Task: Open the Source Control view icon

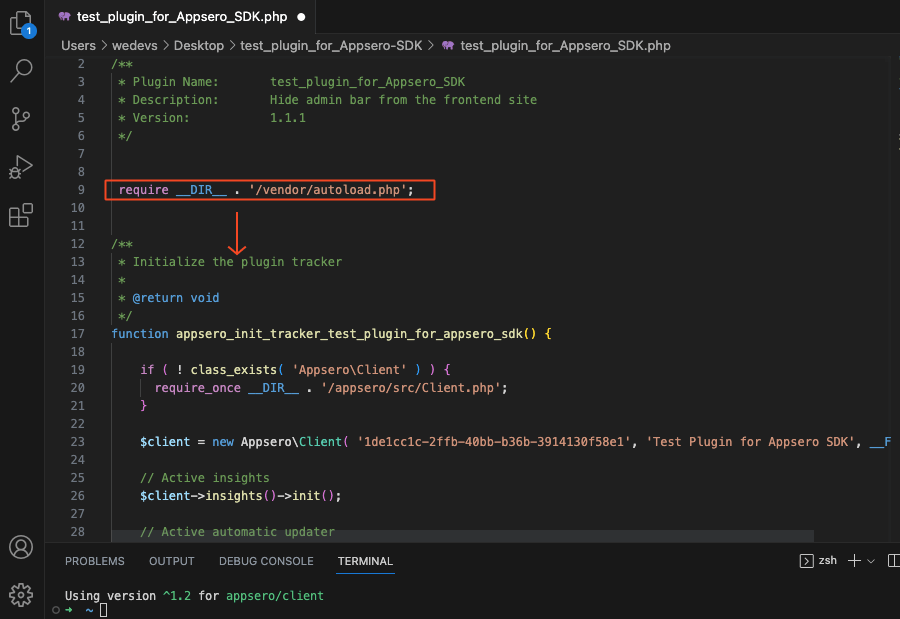Action: (21, 119)
